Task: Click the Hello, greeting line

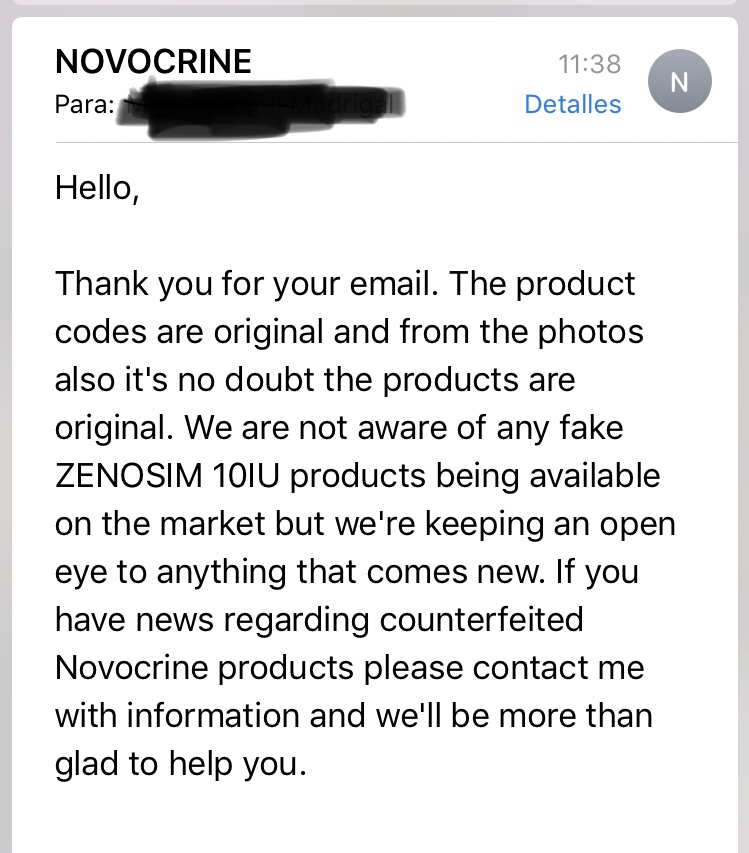Action: point(97,188)
